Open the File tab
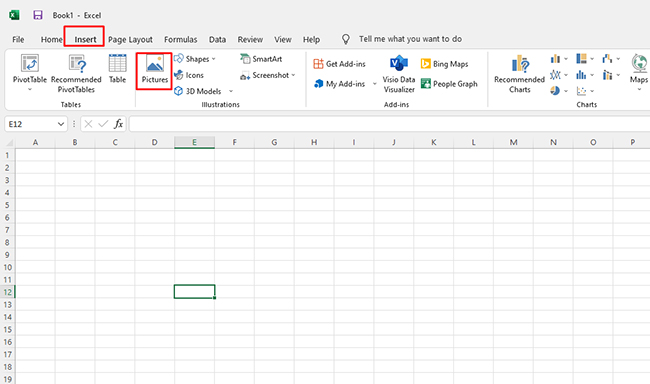650x384 pixels. pos(18,39)
